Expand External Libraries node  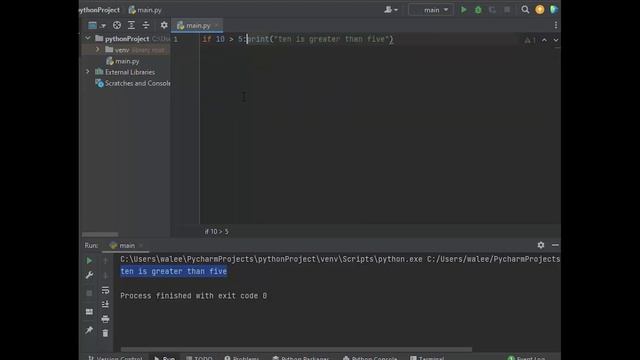tap(87, 72)
